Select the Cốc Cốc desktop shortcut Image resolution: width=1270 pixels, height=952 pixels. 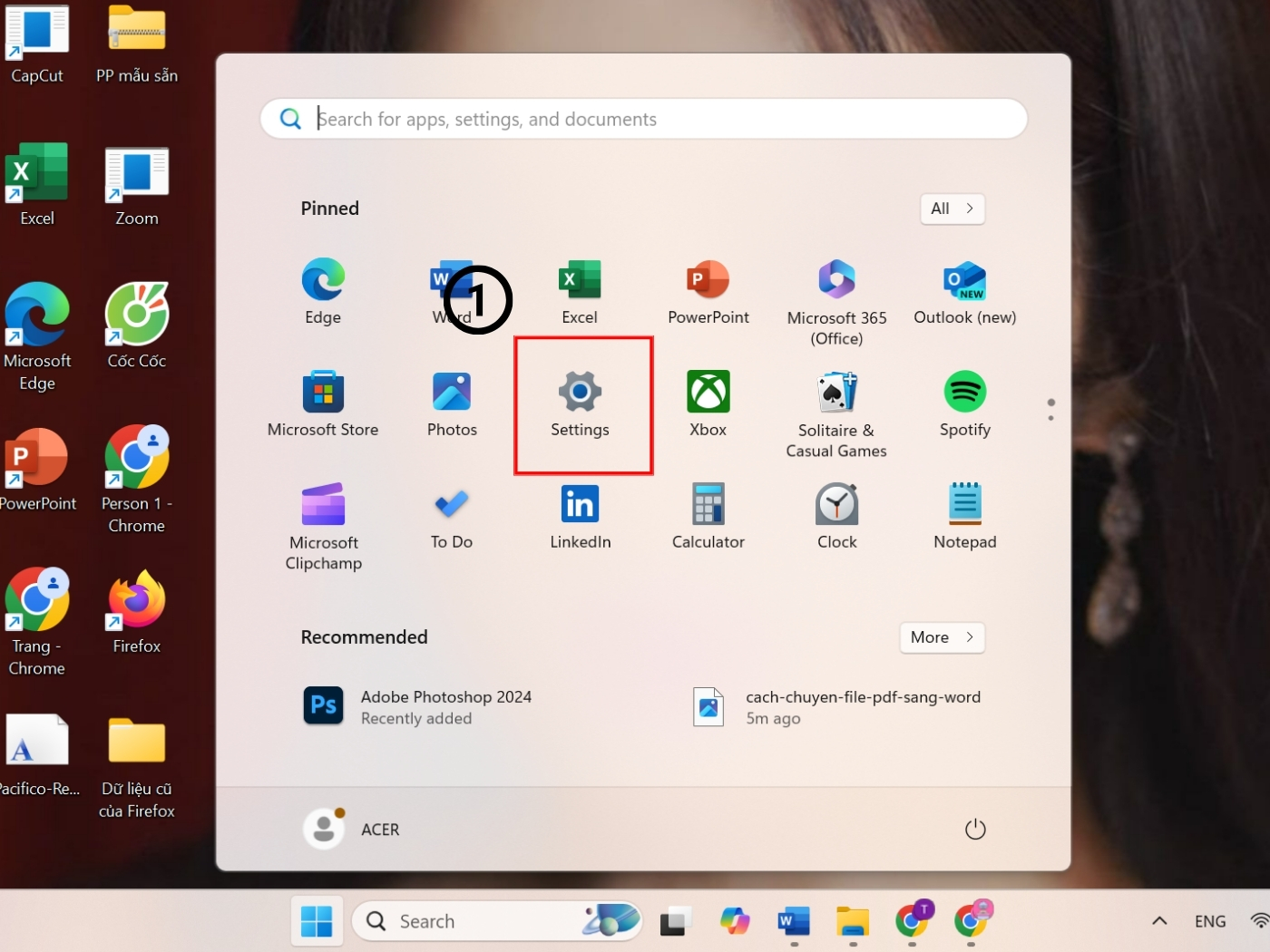[137, 326]
